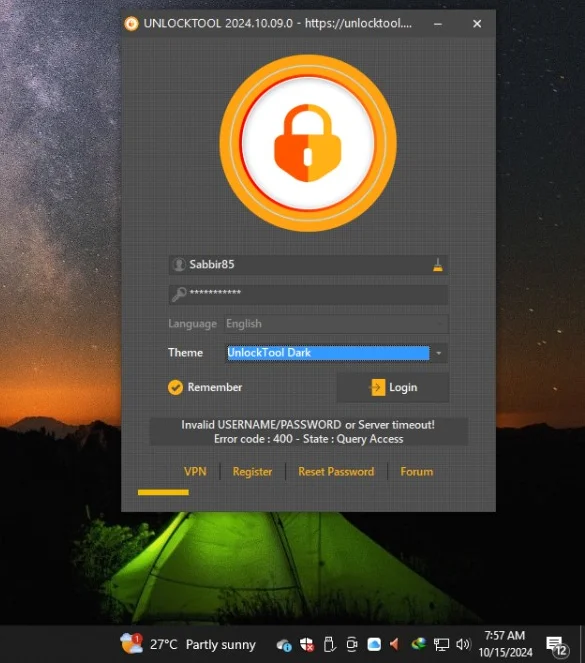Open OneDrive cloud icon in system tray
Image resolution: width=585 pixels, height=663 pixels.
pyautogui.click(x=284, y=645)
